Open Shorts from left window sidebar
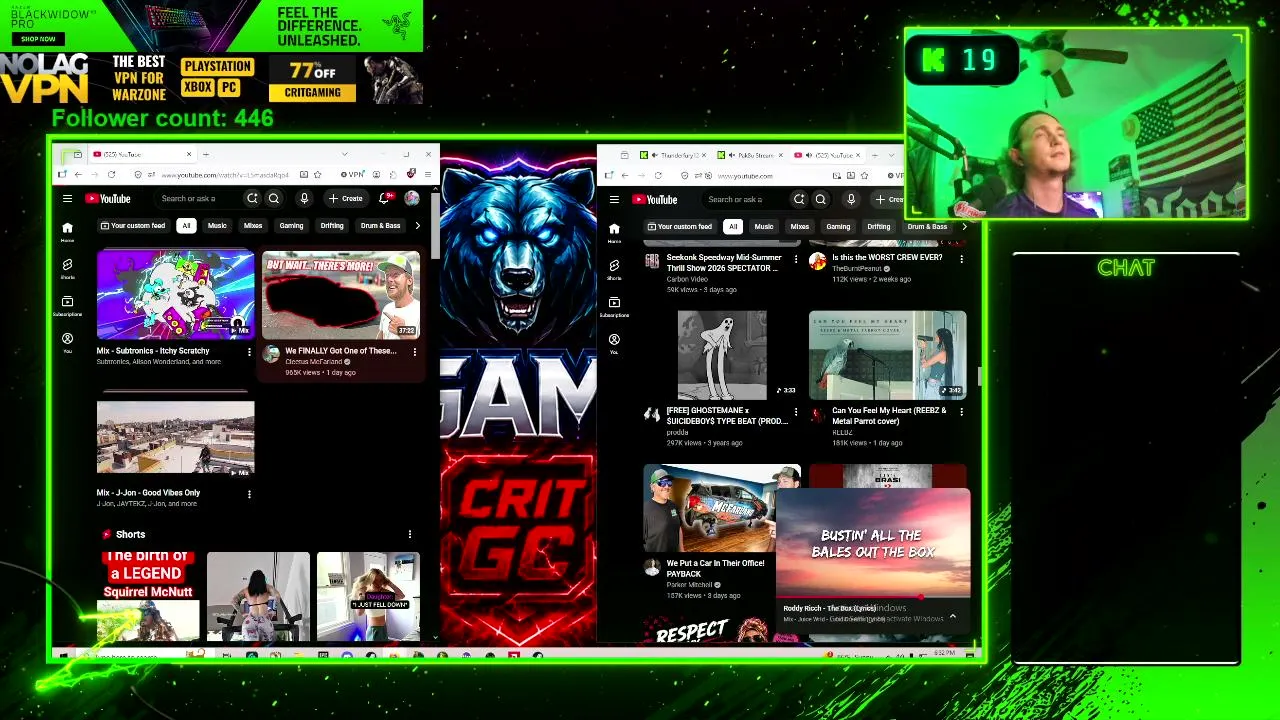The image size is (1280, 720). pos(67,269)
